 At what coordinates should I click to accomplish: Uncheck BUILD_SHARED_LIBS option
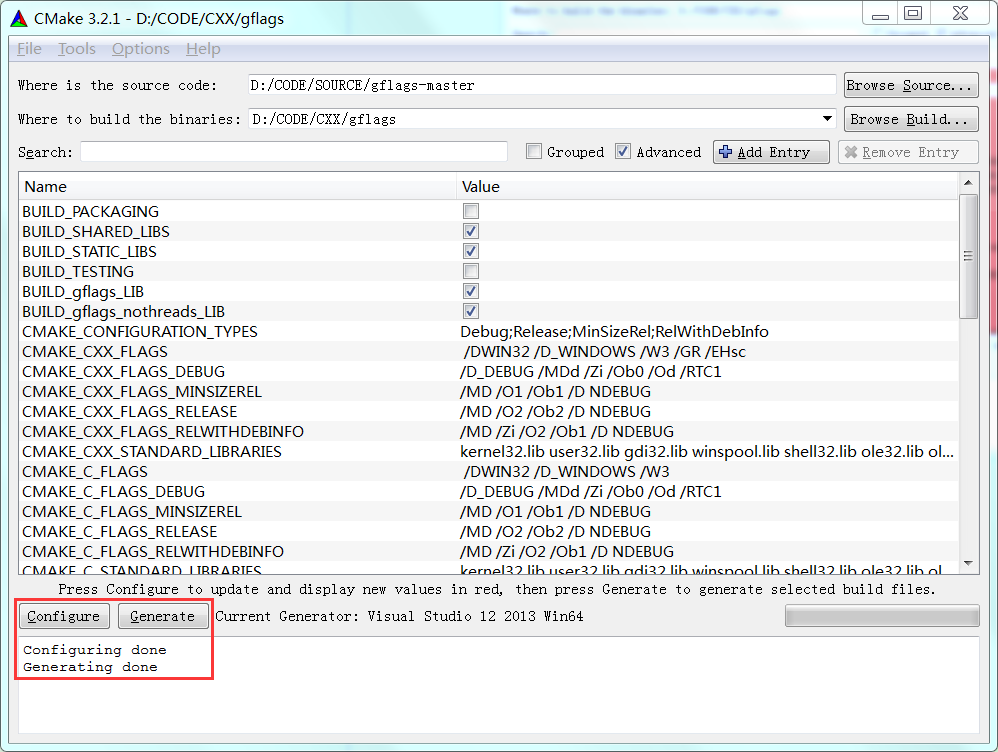[471, 231]
